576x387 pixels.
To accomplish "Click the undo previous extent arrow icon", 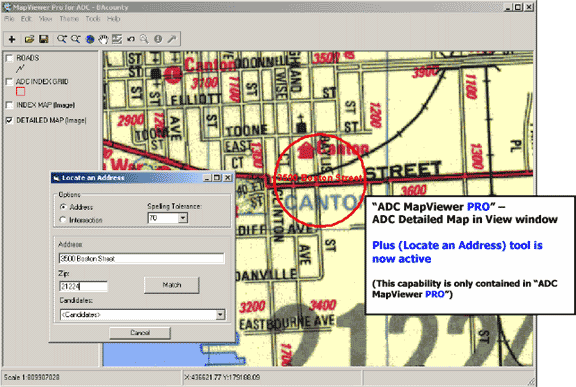I will pos(131,39).
